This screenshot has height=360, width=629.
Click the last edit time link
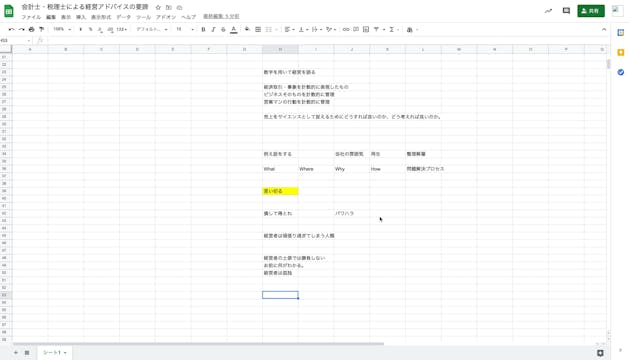[x=221, y=16]
